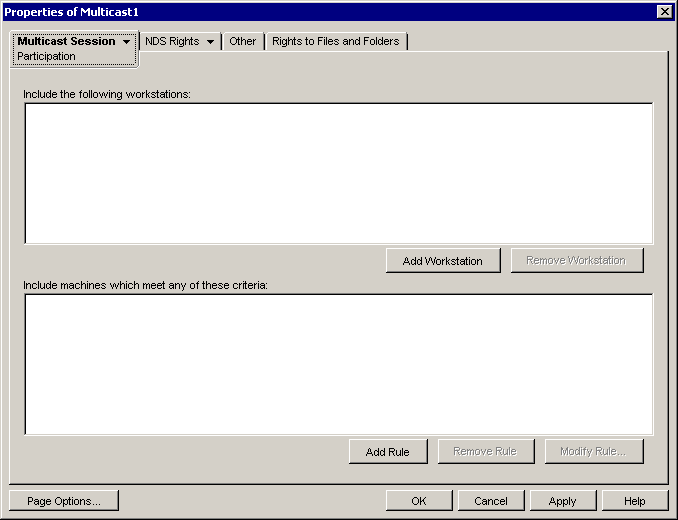Click the Remove Rule button

click(486, 452)
